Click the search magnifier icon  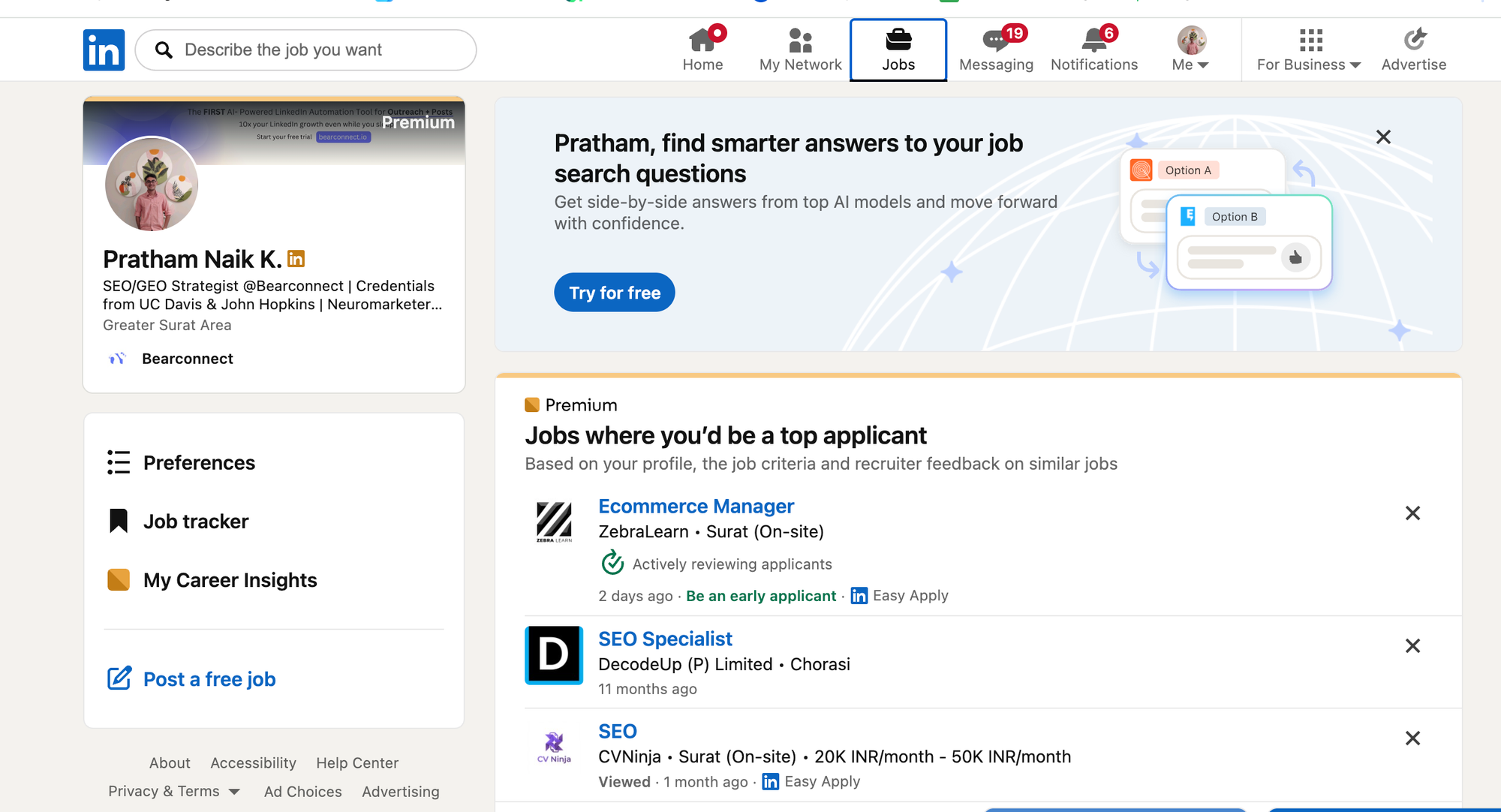[x=164, y=50]
